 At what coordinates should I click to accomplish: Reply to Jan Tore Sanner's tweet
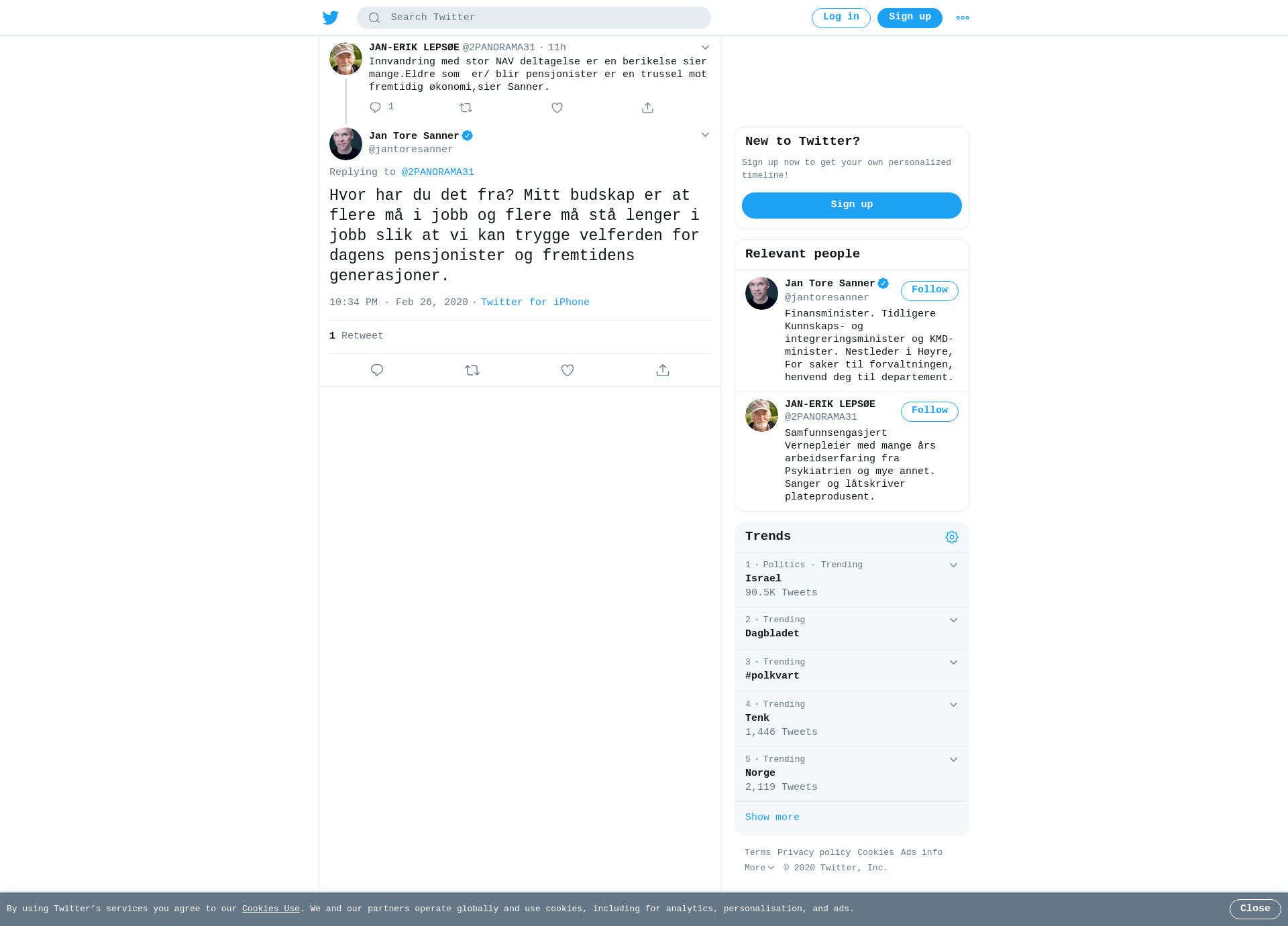tap(377, 370)
